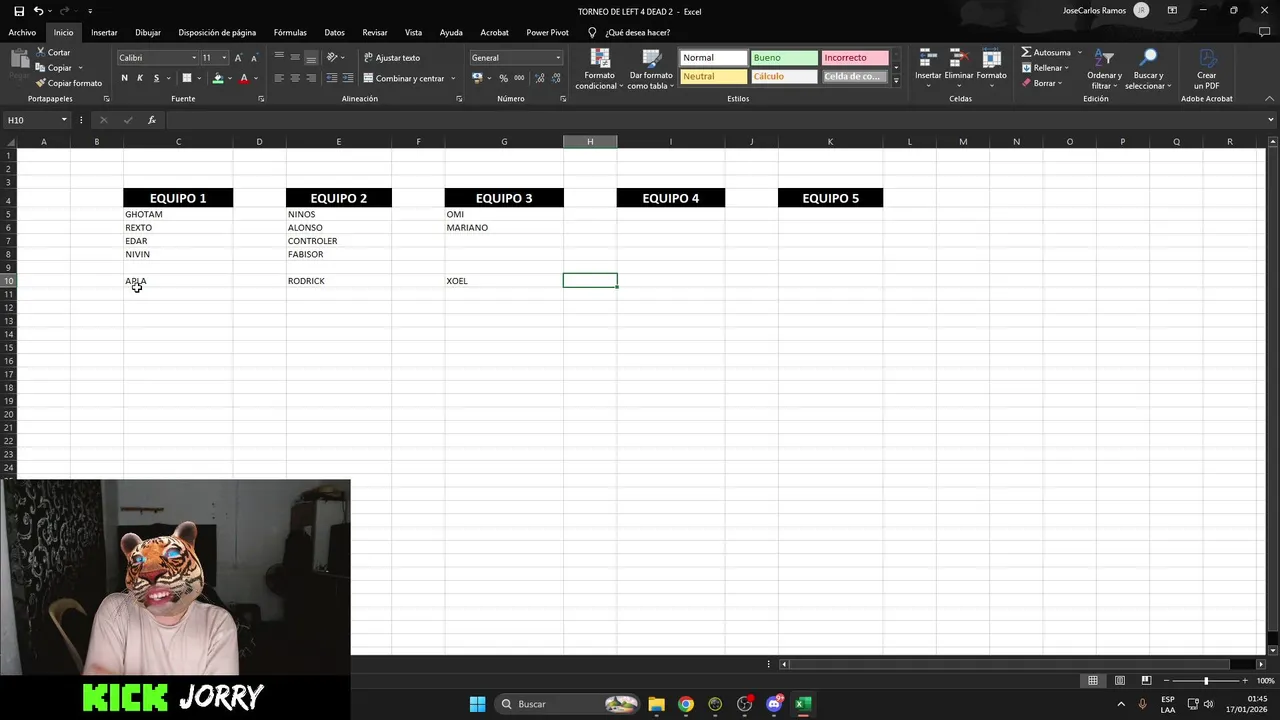
Task: Select cell containing RODRICK
Action: point(338,281)
